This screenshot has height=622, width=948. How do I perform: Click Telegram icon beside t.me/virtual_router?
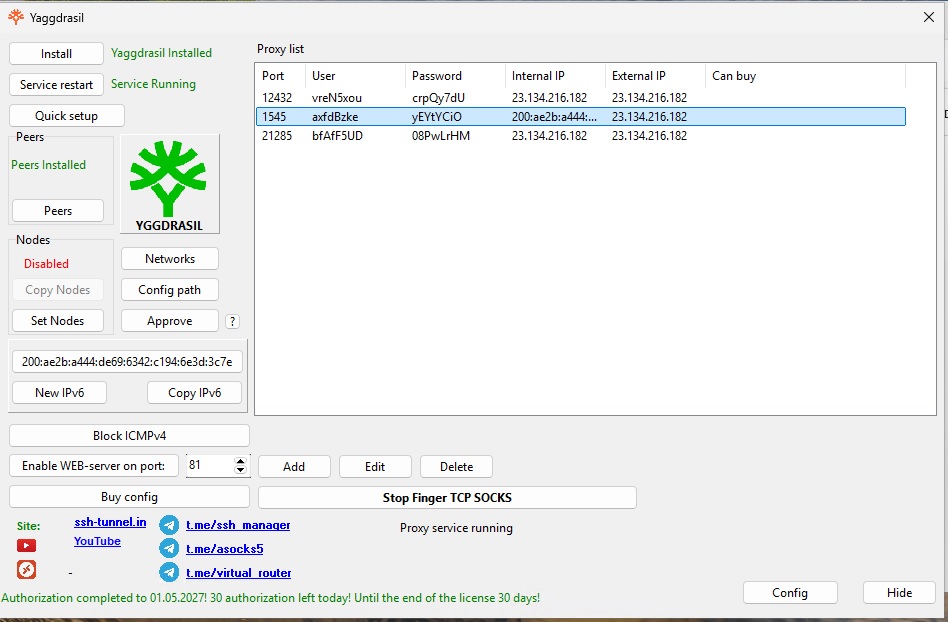click(169, 573)
